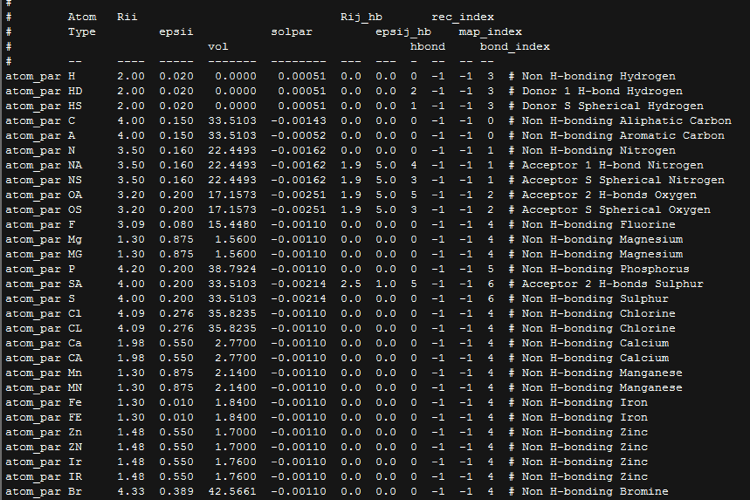The height and width of the screenshot is (500, 750).
Task: Click the 'Type' header label
Action: pyautogui.click(x=82, y=32)
